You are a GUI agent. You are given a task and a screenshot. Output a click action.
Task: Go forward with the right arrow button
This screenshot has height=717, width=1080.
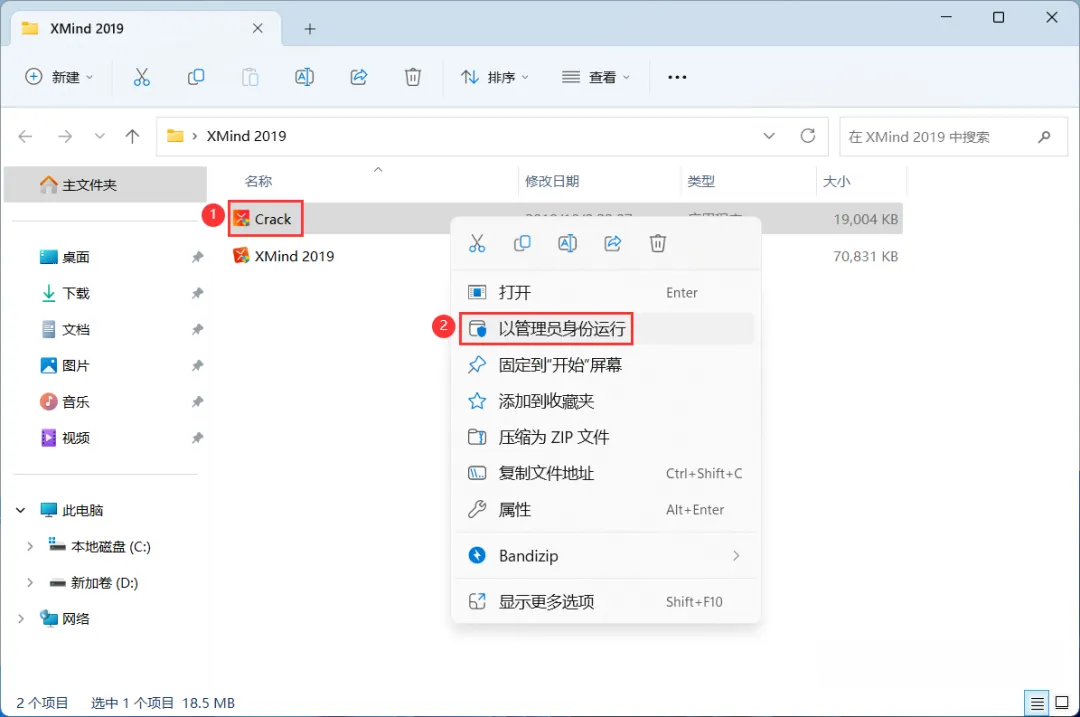coord(65,136)
